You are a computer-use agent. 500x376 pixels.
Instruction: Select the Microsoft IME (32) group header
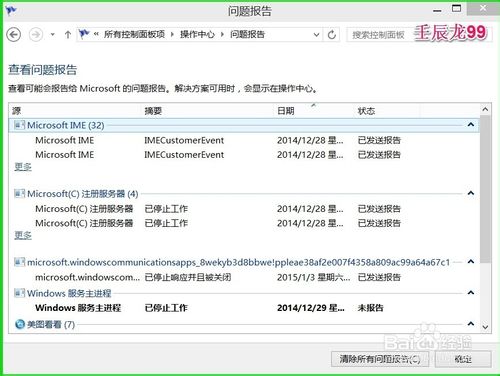point(244,125)
